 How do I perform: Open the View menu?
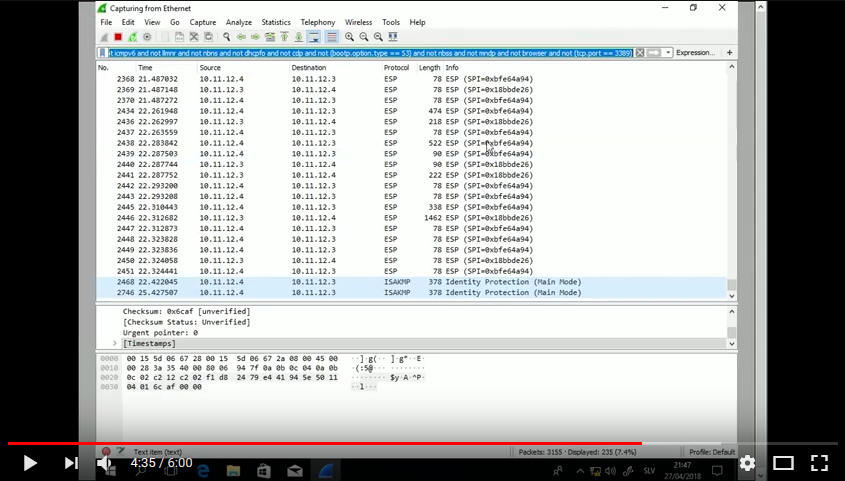[152, 22]
